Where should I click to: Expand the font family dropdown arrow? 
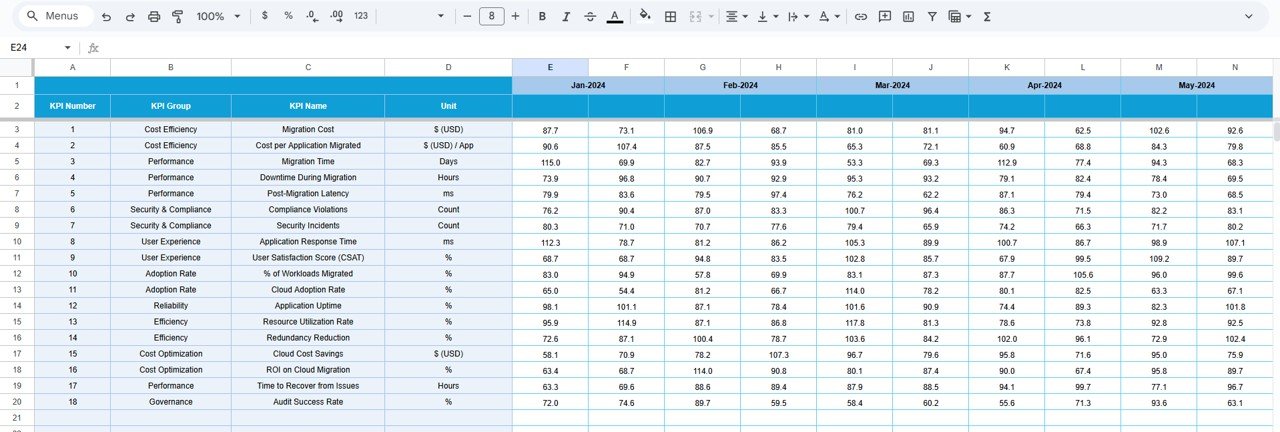(442, 17)
